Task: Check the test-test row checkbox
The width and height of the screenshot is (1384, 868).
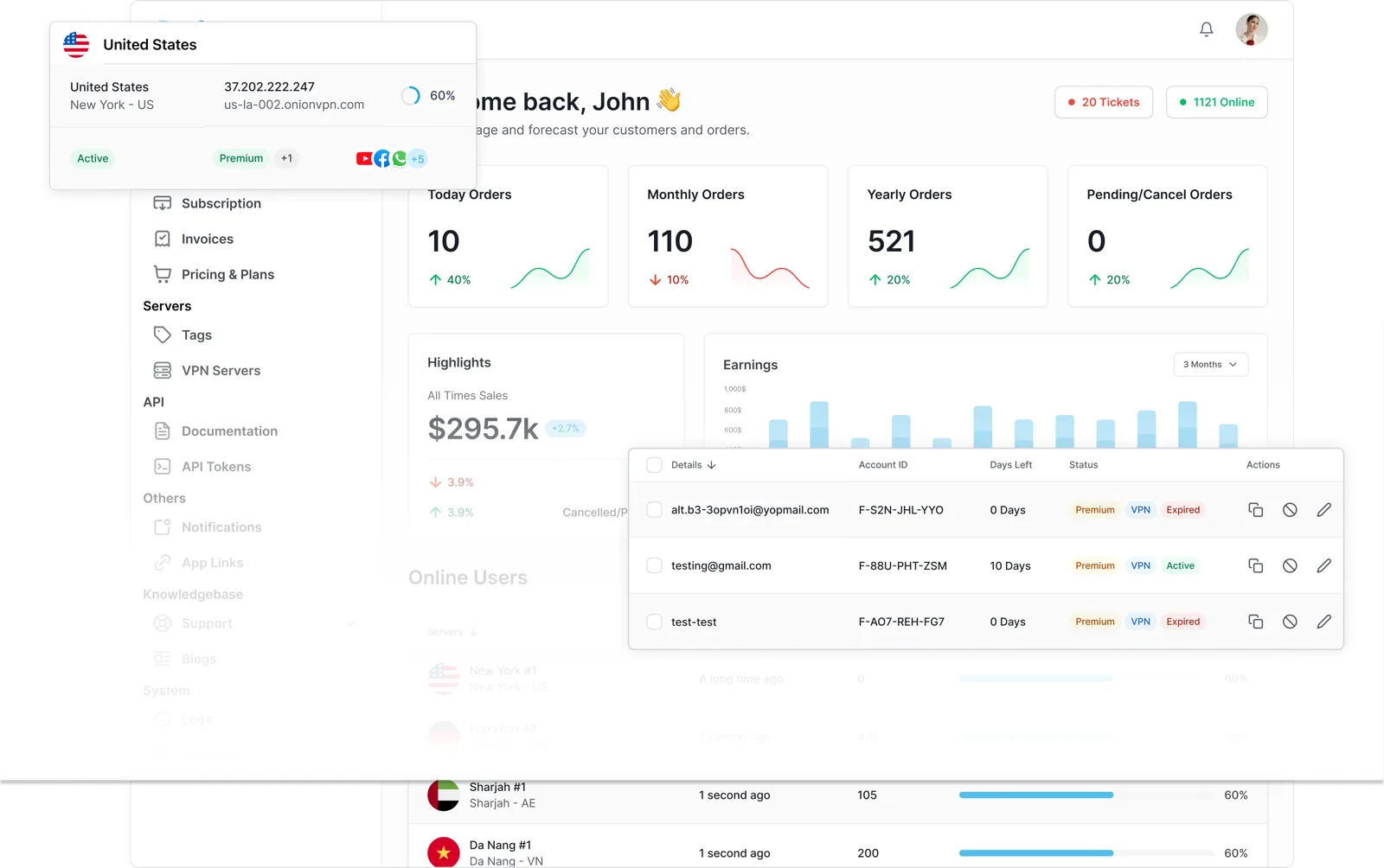Action: [654, 622]
